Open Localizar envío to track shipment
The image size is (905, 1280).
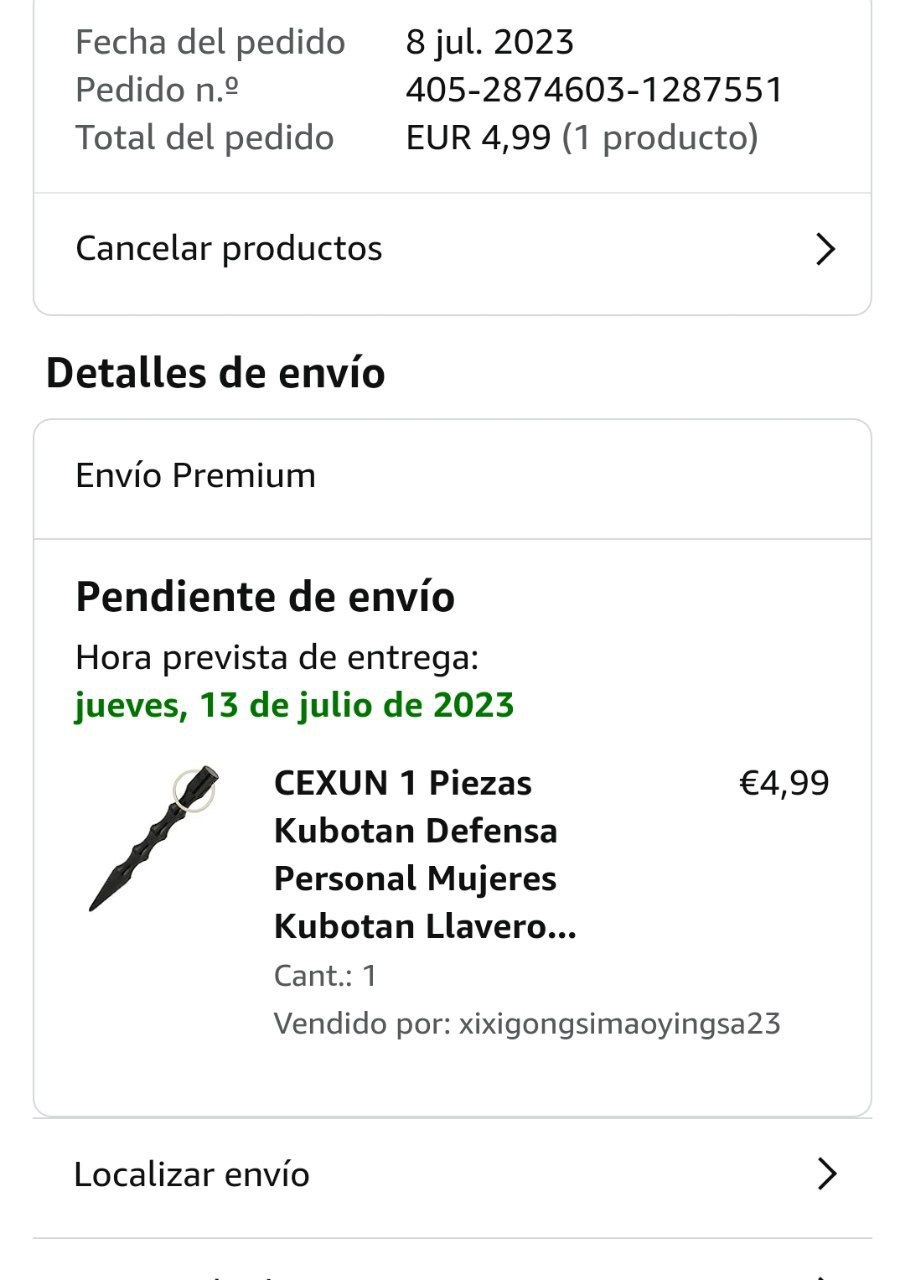(192, 1174)
